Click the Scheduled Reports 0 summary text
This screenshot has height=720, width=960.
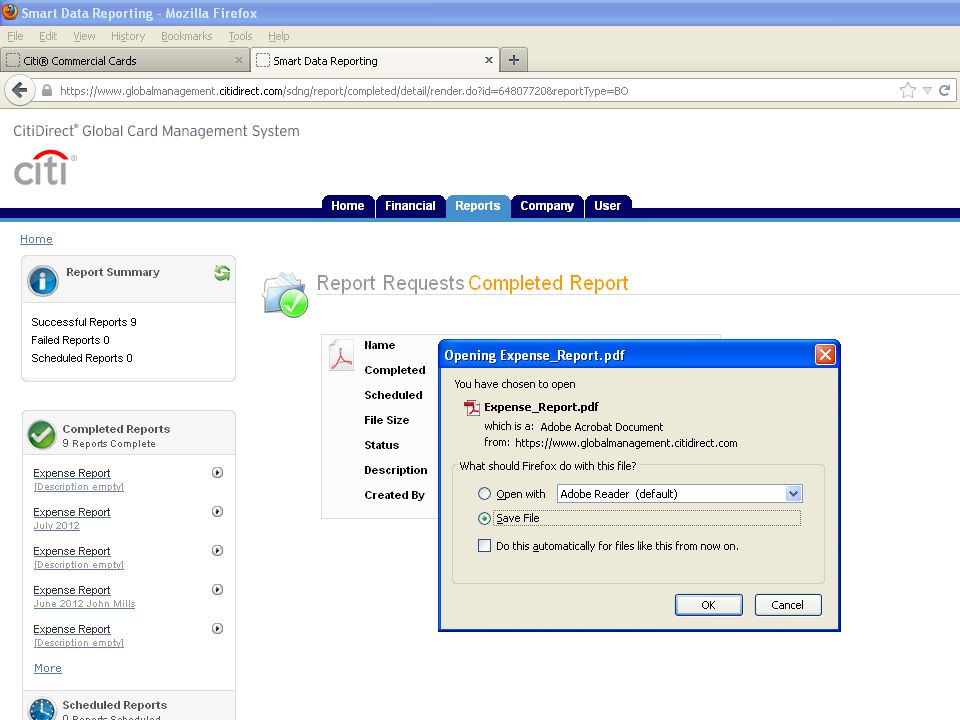point(81,358)
